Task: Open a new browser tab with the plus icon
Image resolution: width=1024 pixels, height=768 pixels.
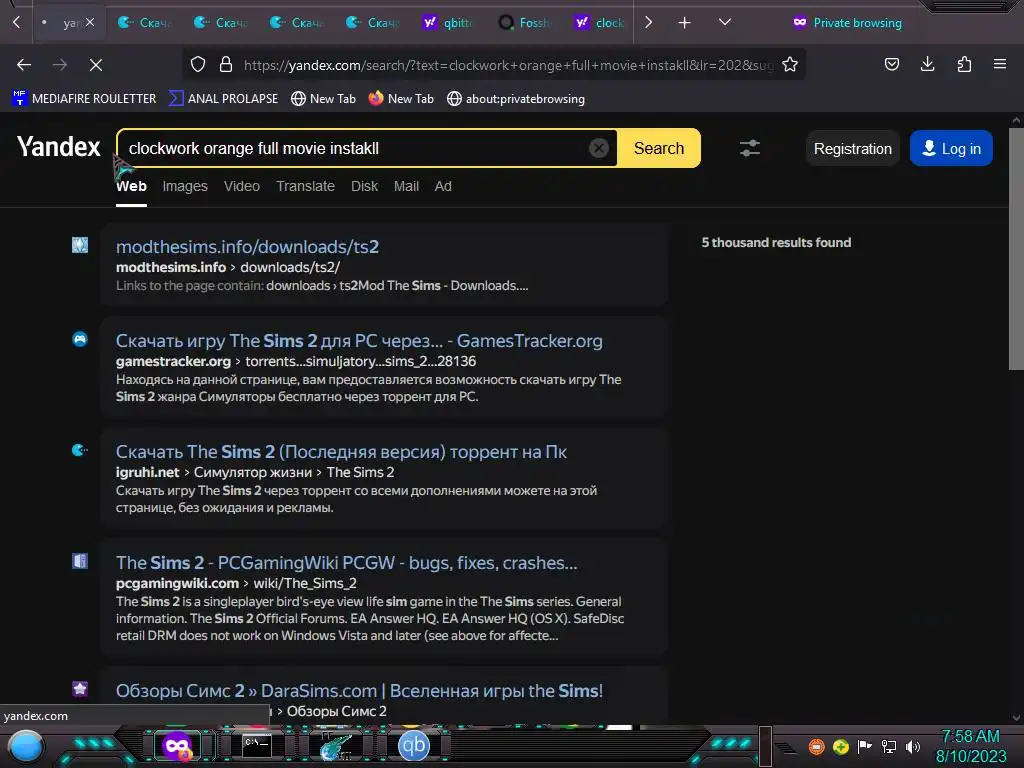Action: (684, 23)
